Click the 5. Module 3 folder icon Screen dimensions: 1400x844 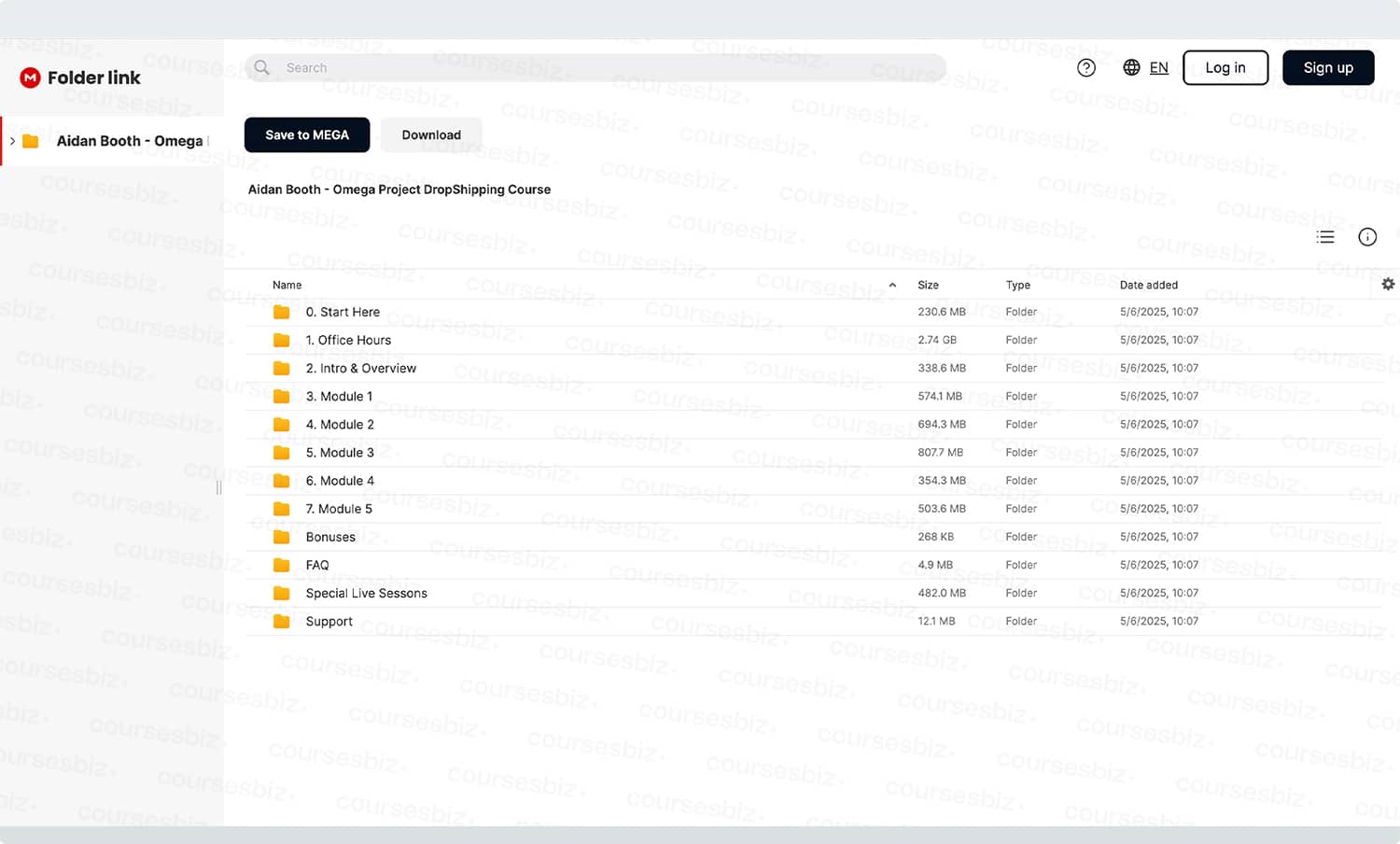[281, 452]
